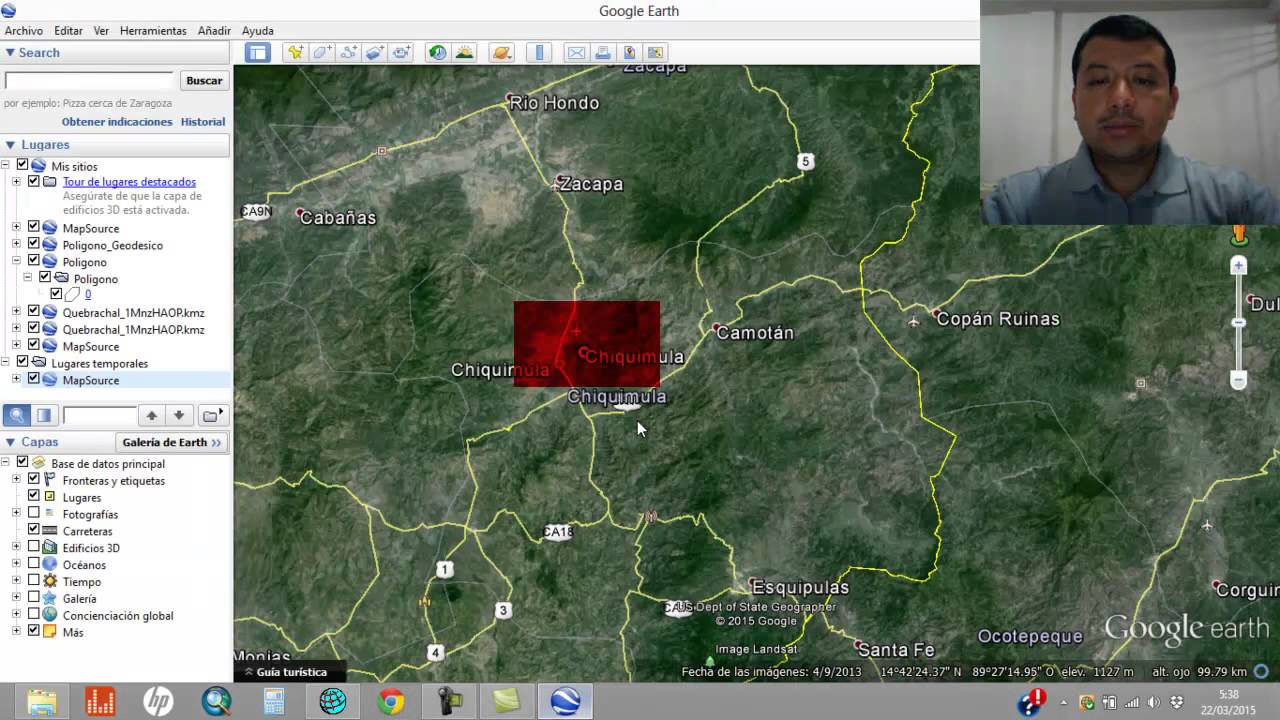Expand the Fronteras y etiquetas layer
Viewport: 1280px width, 720px height.
(16, 480)
